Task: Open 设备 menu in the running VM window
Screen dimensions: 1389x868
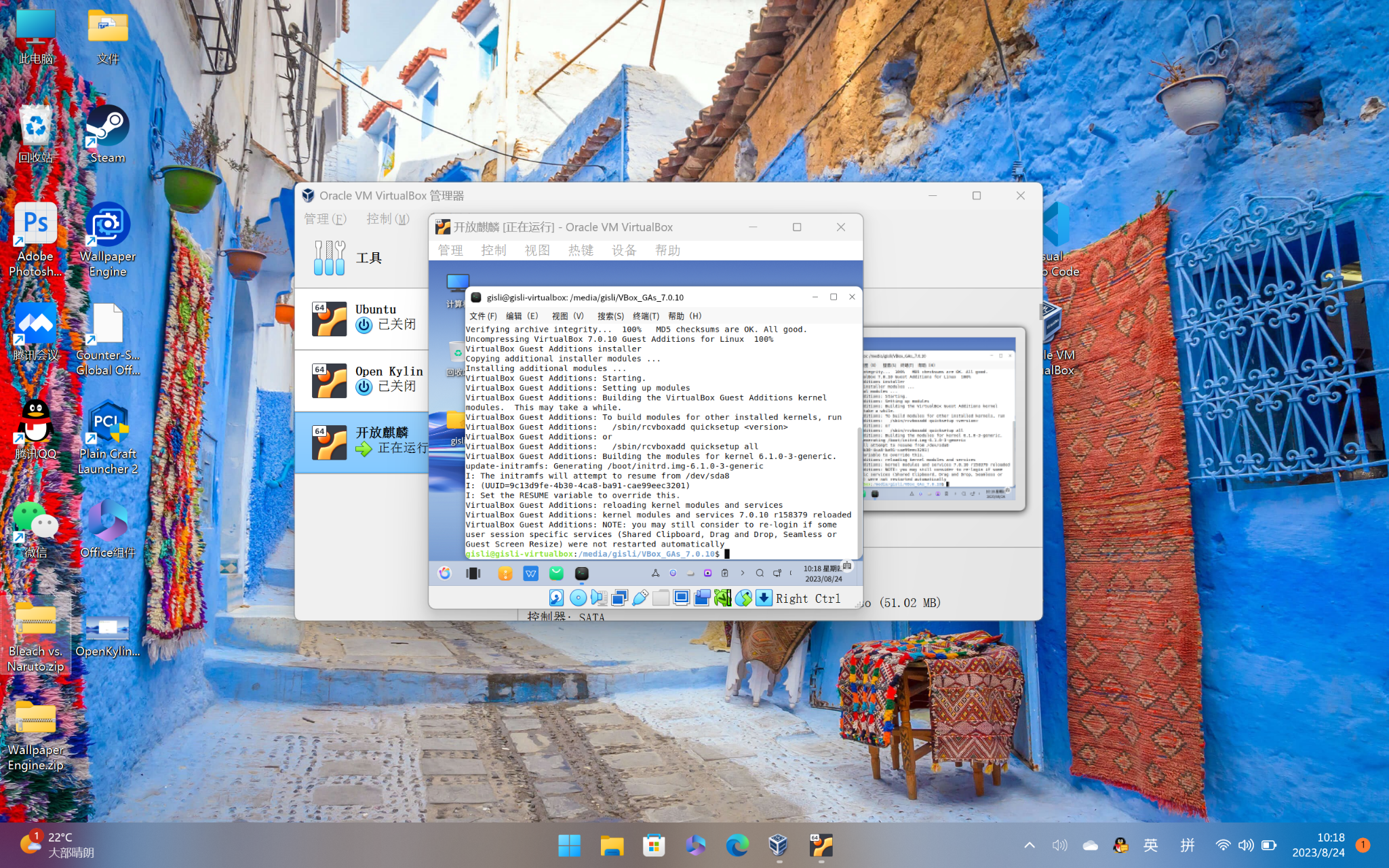Action: (624, 250)
